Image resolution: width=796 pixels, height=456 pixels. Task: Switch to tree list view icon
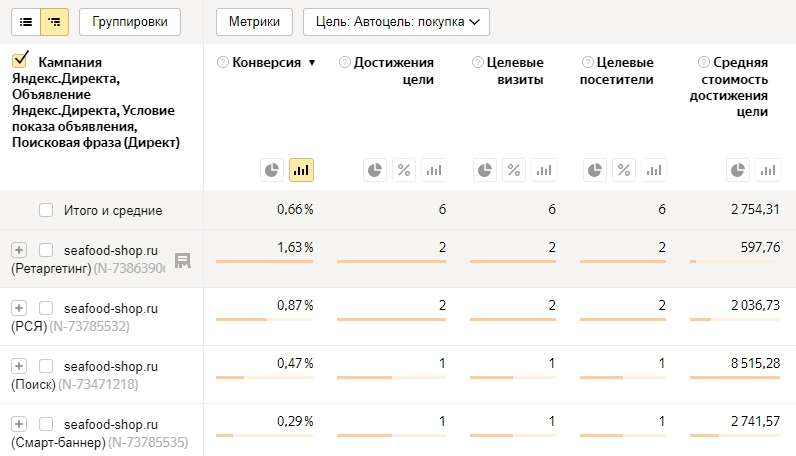click(54, 21)
